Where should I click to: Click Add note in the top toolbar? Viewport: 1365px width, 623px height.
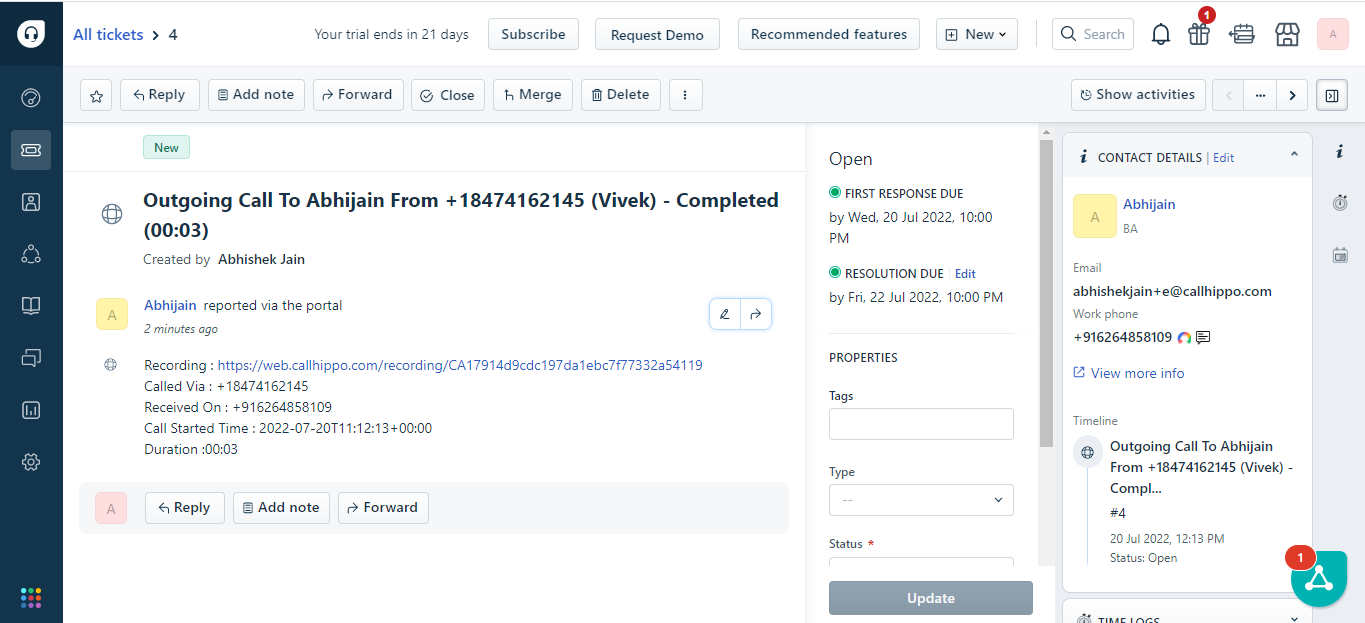(x=256, y=95)
